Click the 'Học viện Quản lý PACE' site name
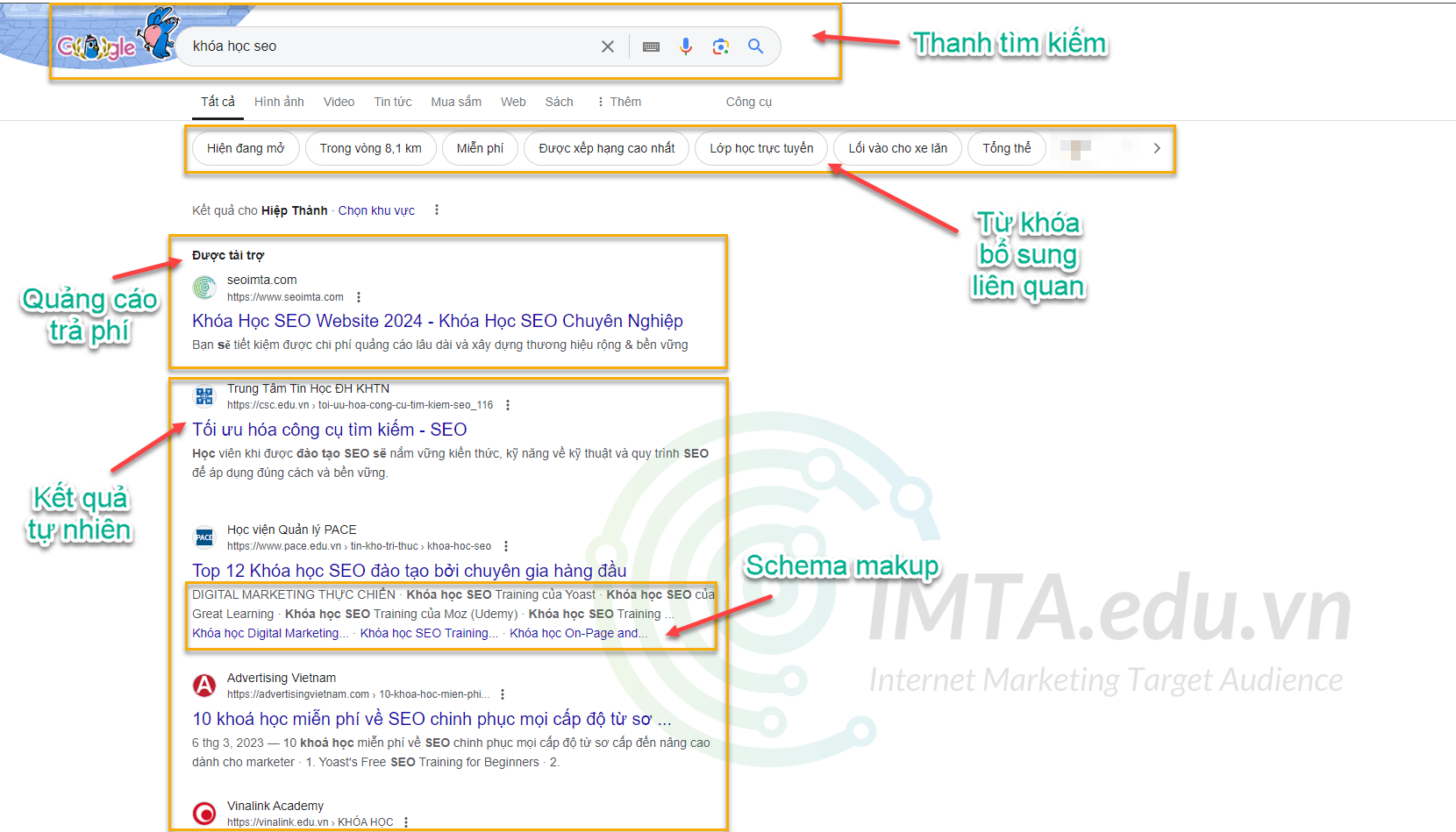 tap(292, 530)
